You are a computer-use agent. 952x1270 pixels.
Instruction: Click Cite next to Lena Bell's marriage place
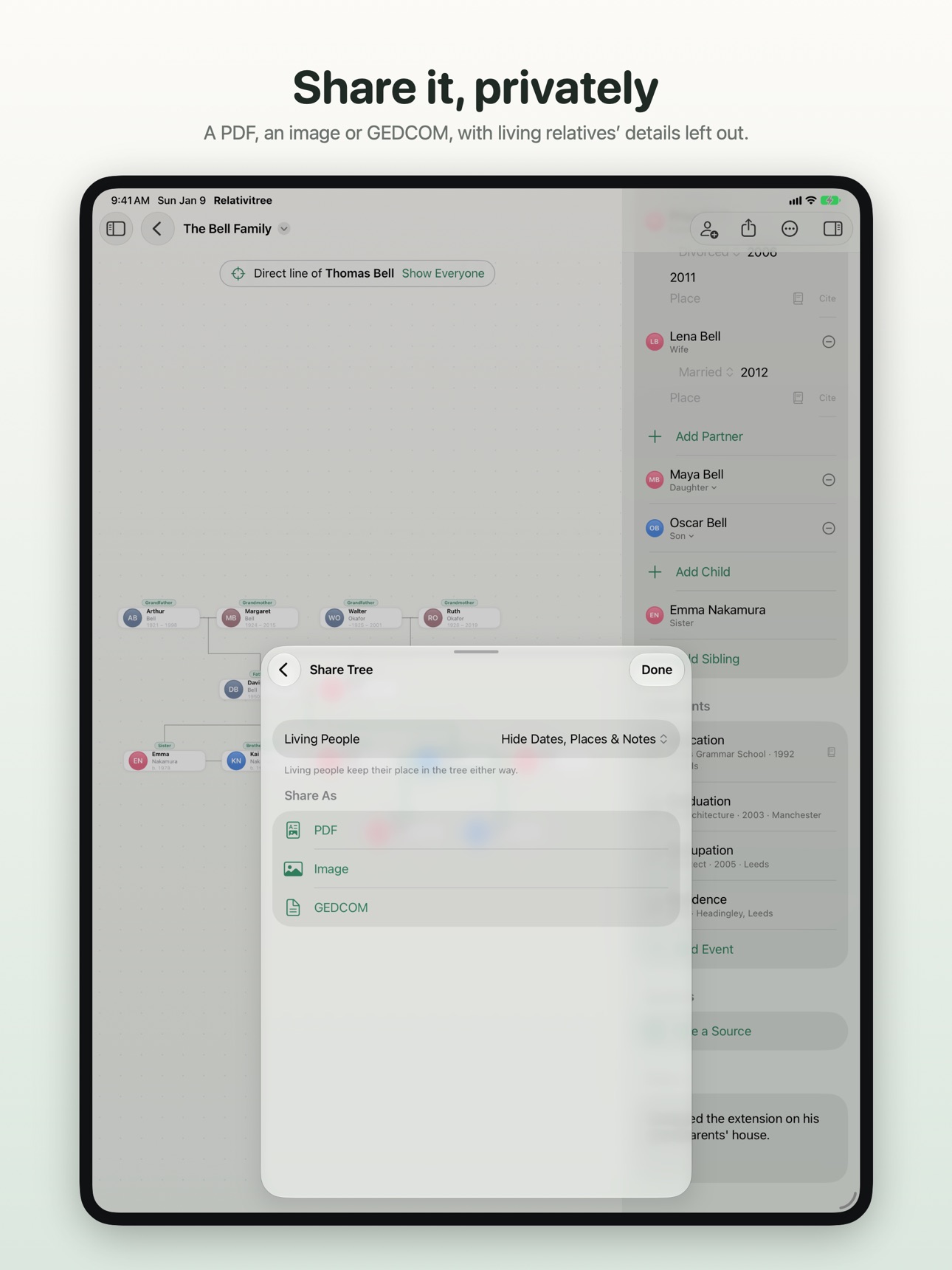[x=827, y=398]
